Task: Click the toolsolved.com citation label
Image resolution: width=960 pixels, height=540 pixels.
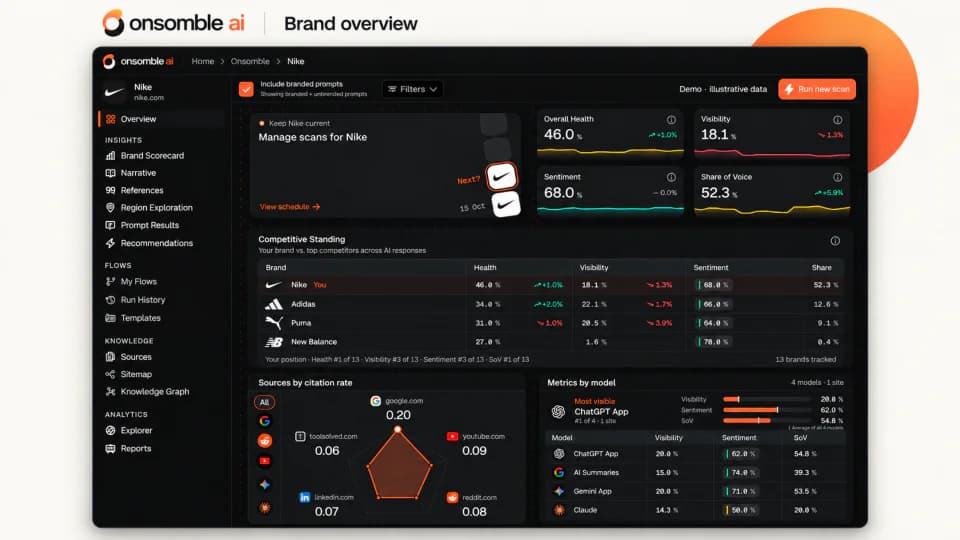Action: pos(333,437)
